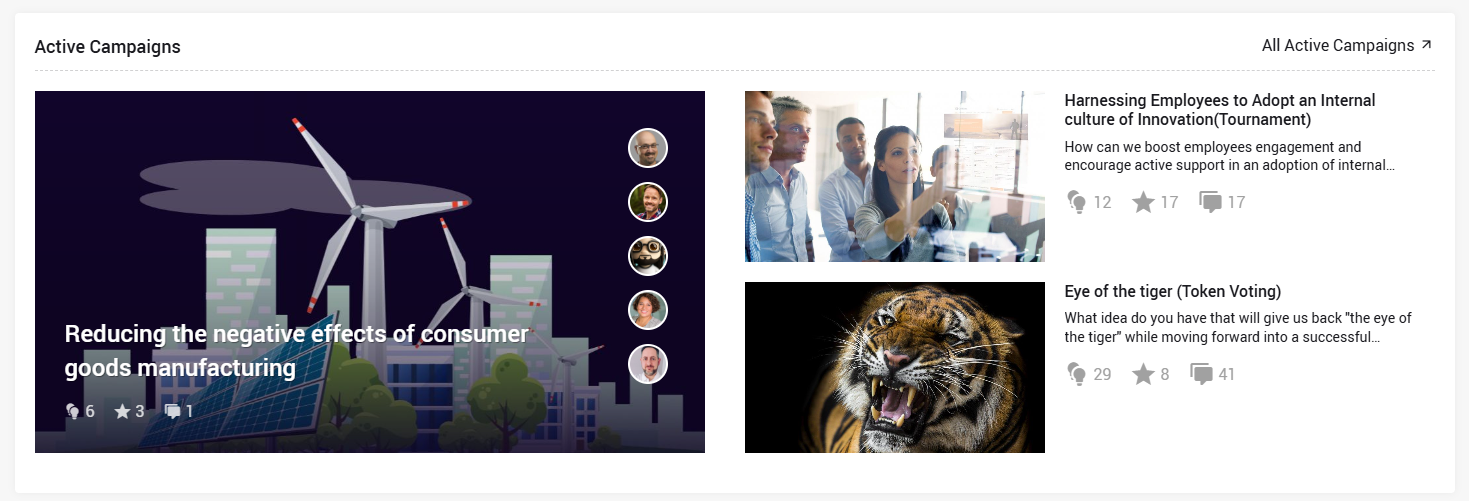Click the lightbulb icon showing 29 ideas
The height and width of the screenshot is (501, 1469).
tap(1077, 374)
